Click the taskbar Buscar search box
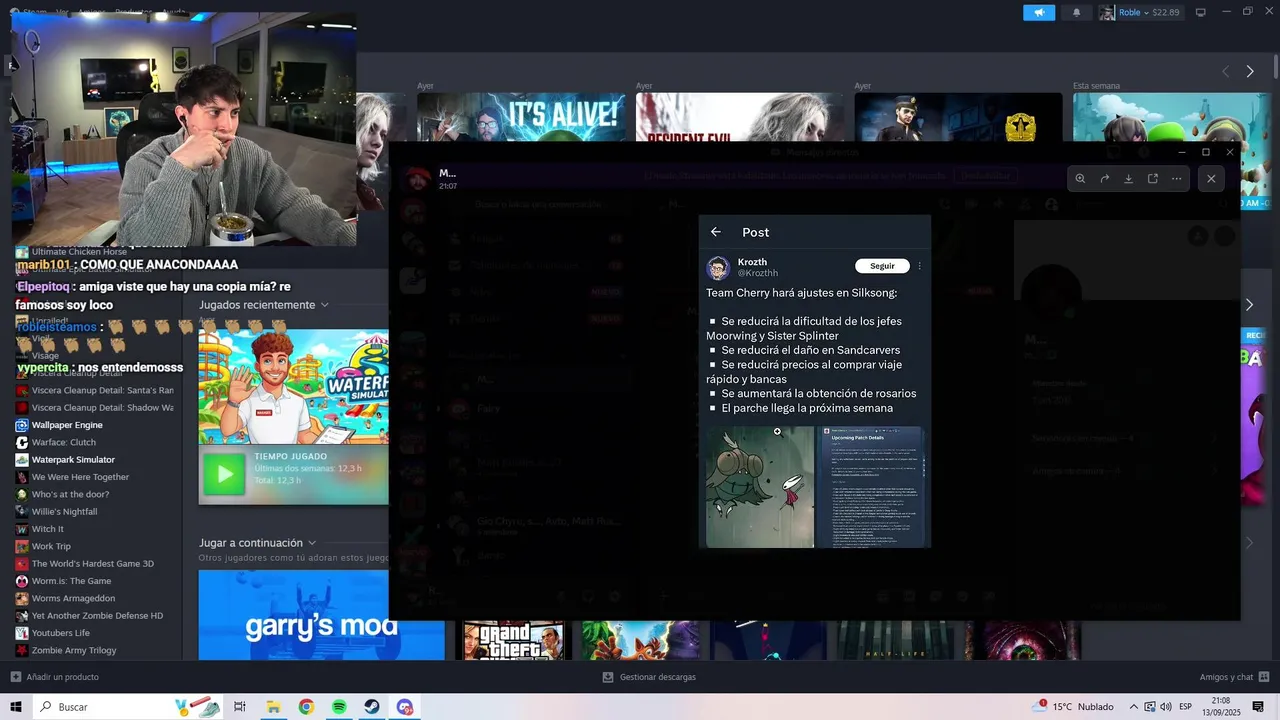This screenshot has height=720, width=1280. [130, 707]
